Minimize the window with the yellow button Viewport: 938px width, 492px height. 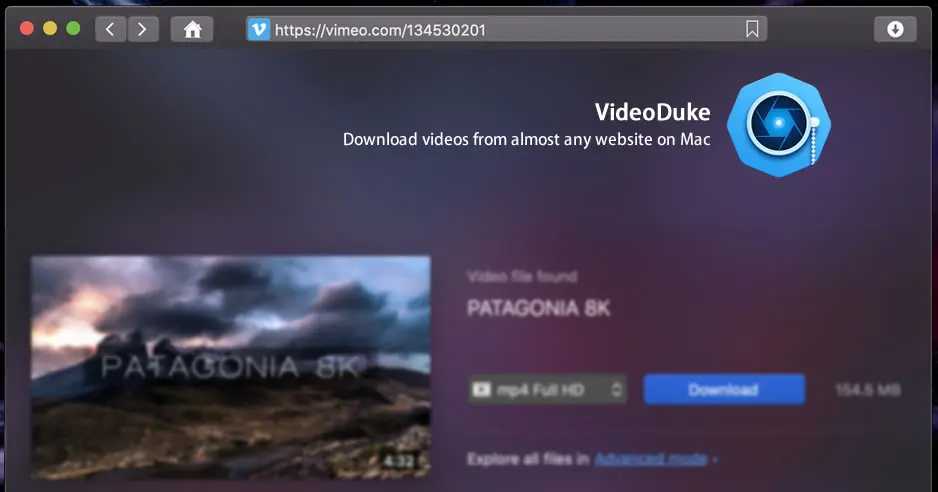(x=50, y=29)
